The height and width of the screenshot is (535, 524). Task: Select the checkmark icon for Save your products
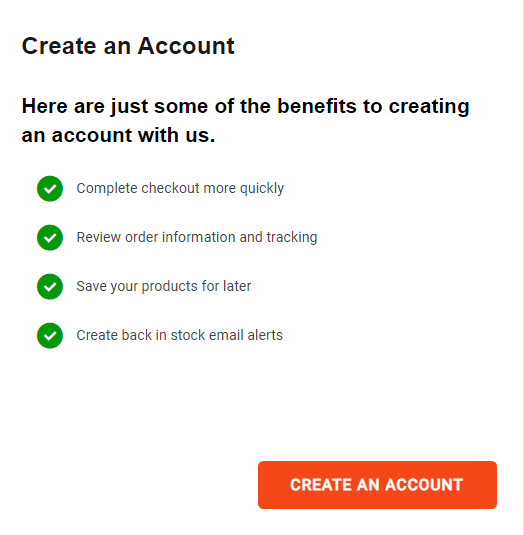click(x=50, y=287)
